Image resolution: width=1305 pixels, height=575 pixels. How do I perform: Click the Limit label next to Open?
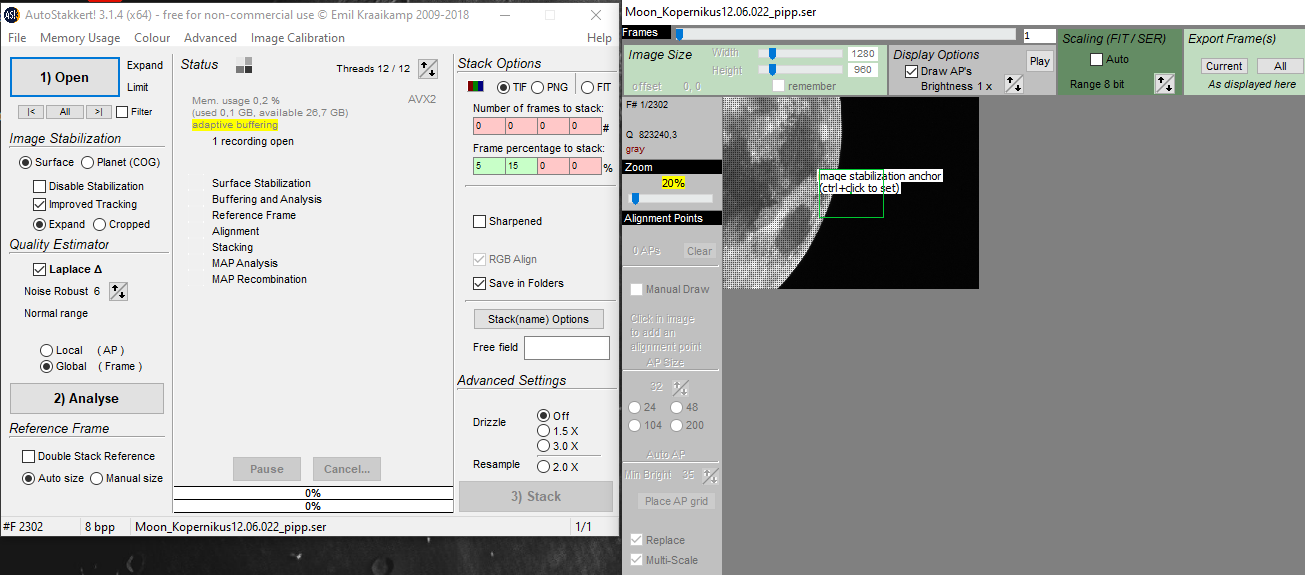138,87
